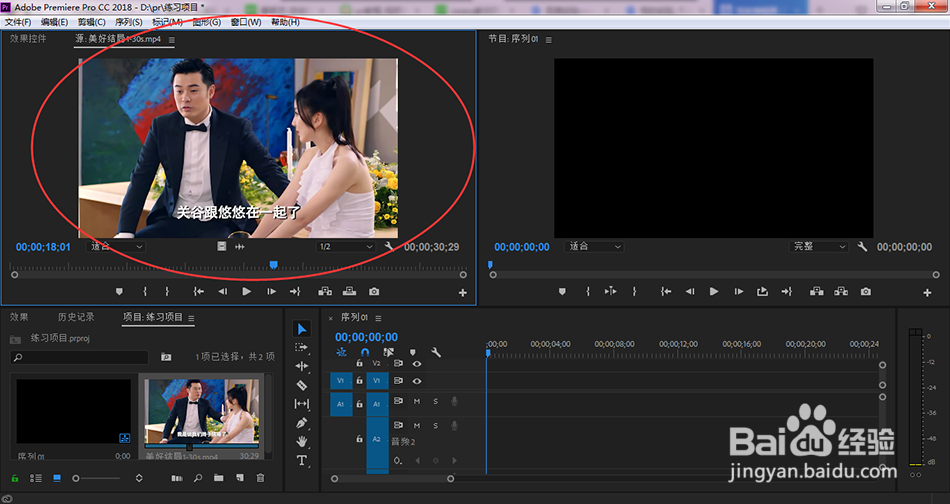Open Project panel hamburger menu

tap(191, 318)
